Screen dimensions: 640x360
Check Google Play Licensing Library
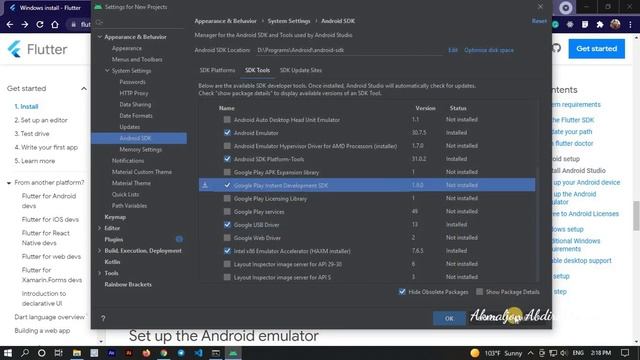(x=227, y=198)
